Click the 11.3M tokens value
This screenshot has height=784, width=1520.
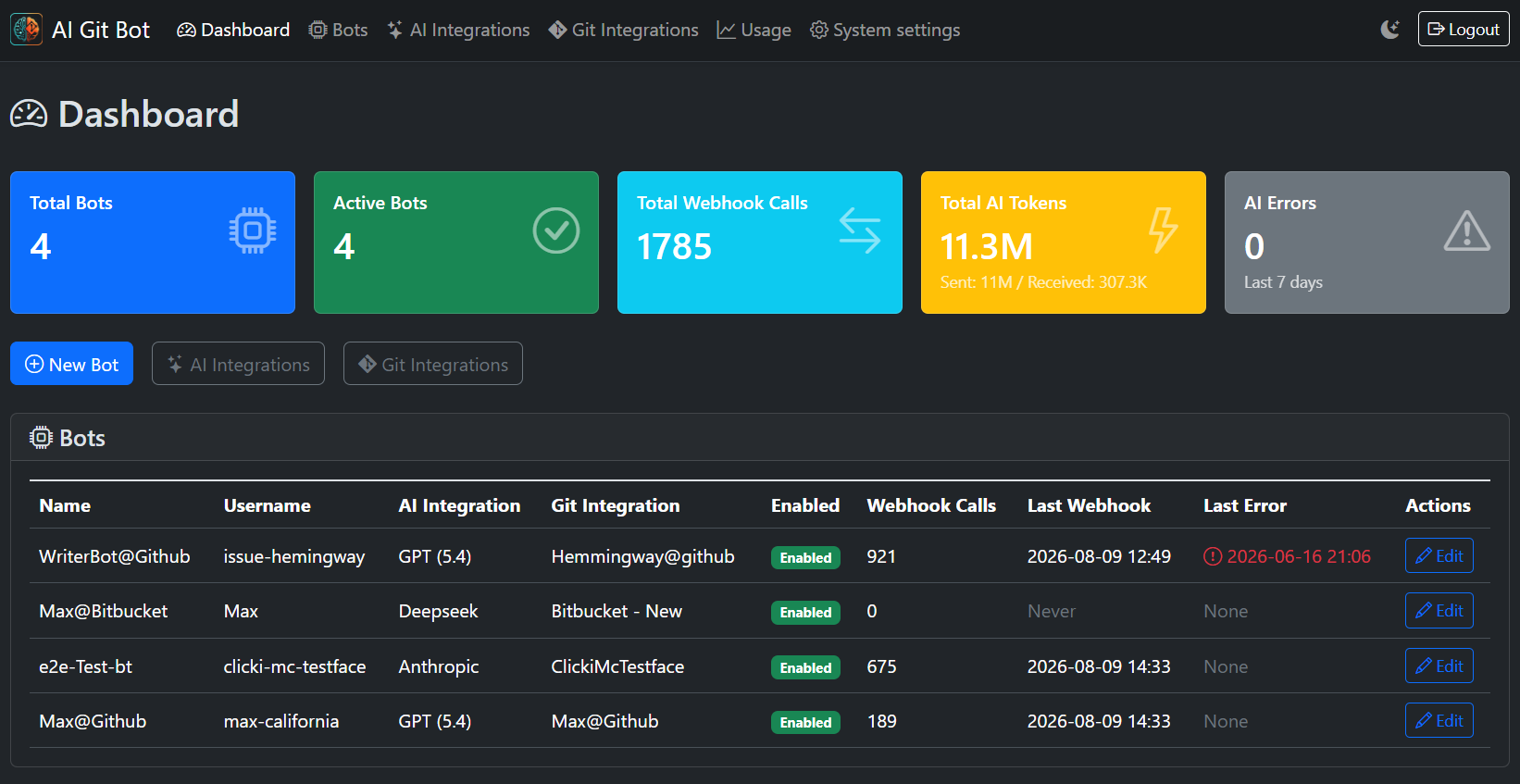pos(986,246)
